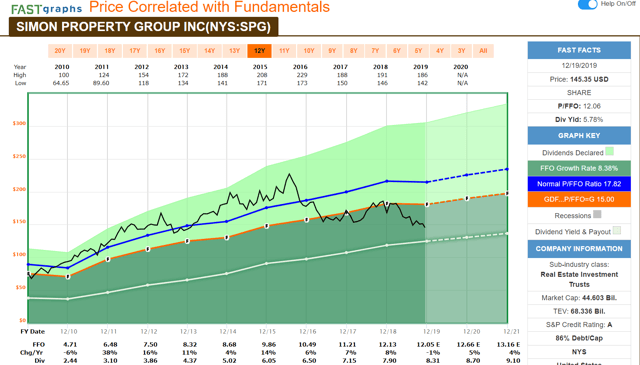640x365 pixels.
Task: Click the 12/19 blue line estimate marker
Action: pos(427,182)
